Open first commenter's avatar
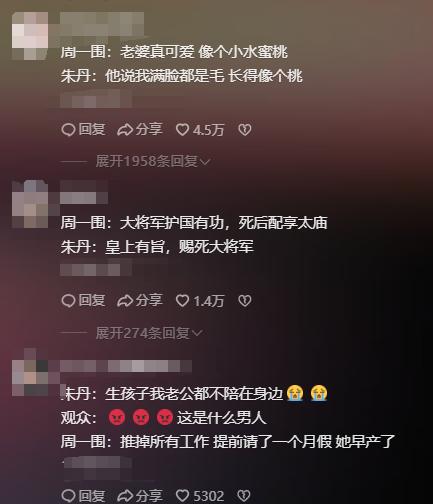This screenshot has width=433, height=504. pos(30,36)
